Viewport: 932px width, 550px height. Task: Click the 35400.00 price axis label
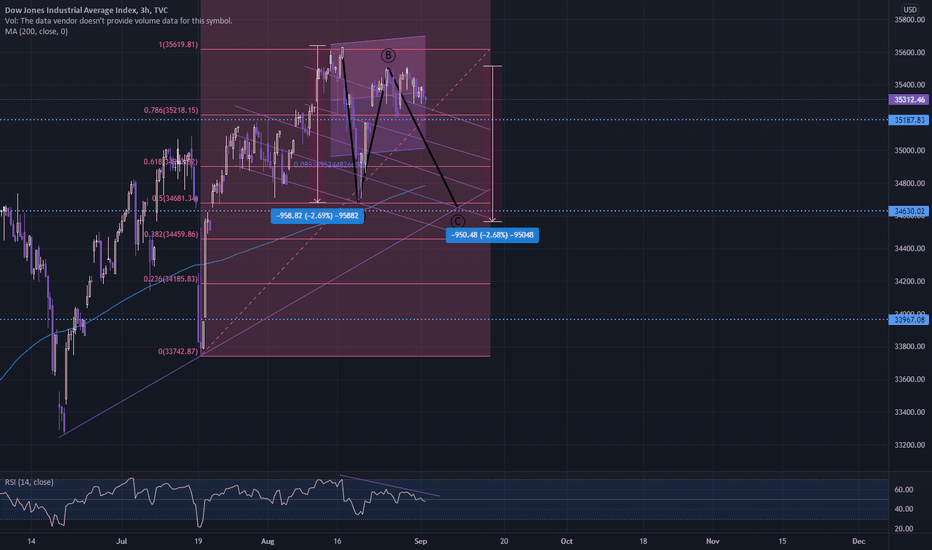[909, 85]
